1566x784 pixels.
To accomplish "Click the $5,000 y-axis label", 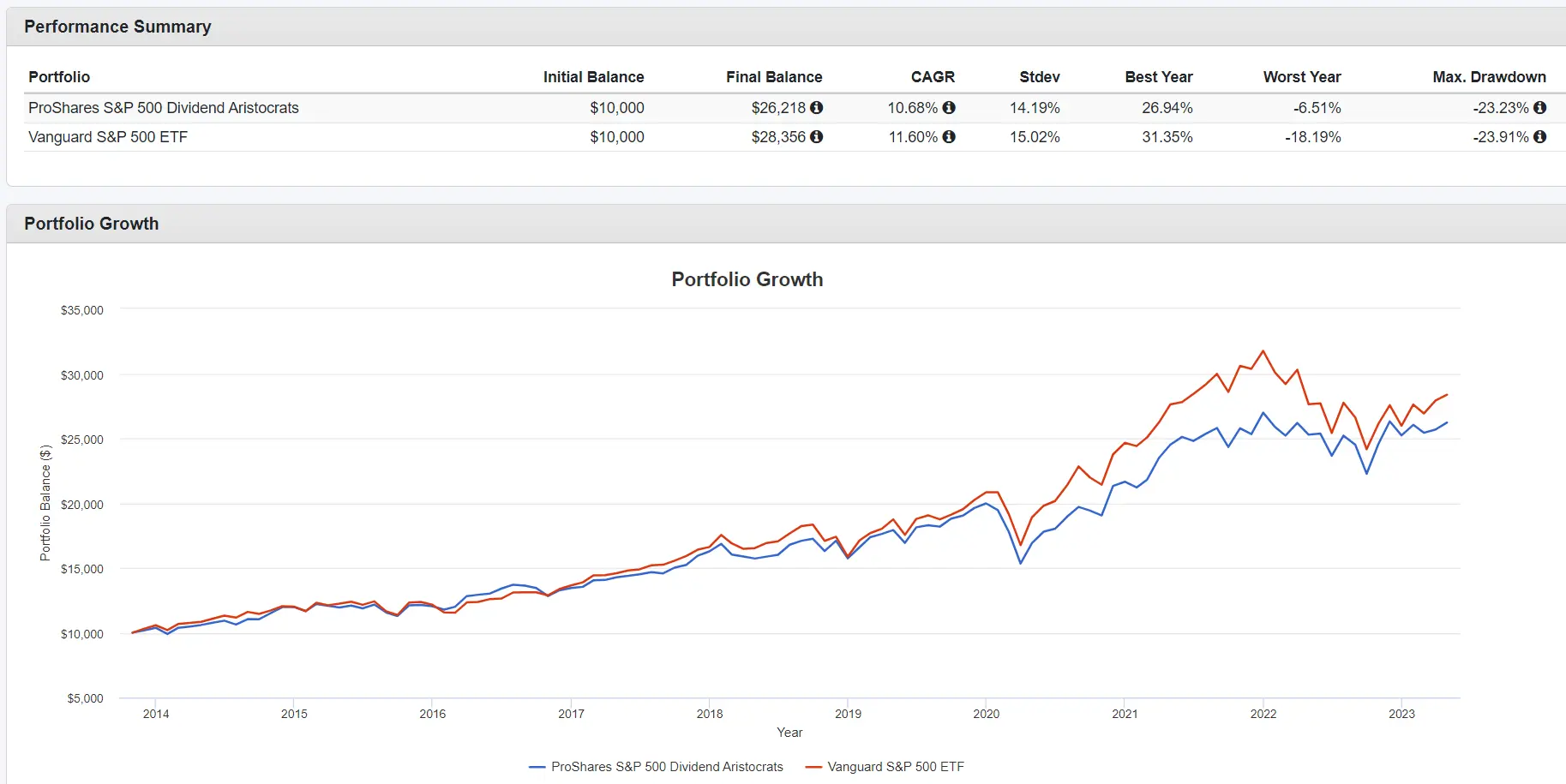I will [x=86, y=698].
